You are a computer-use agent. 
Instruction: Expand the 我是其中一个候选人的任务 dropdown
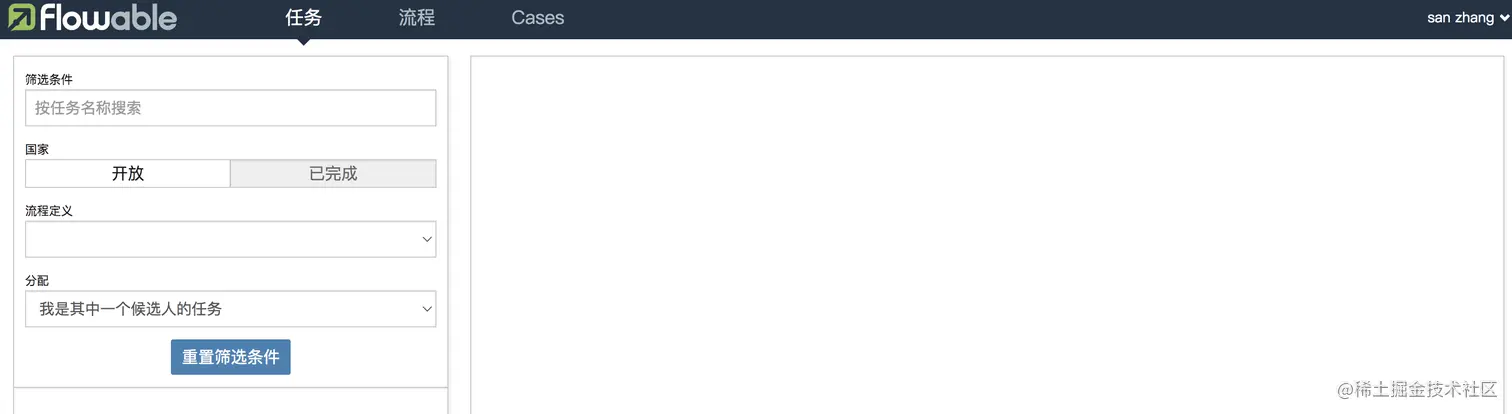(x=231, y=309)
